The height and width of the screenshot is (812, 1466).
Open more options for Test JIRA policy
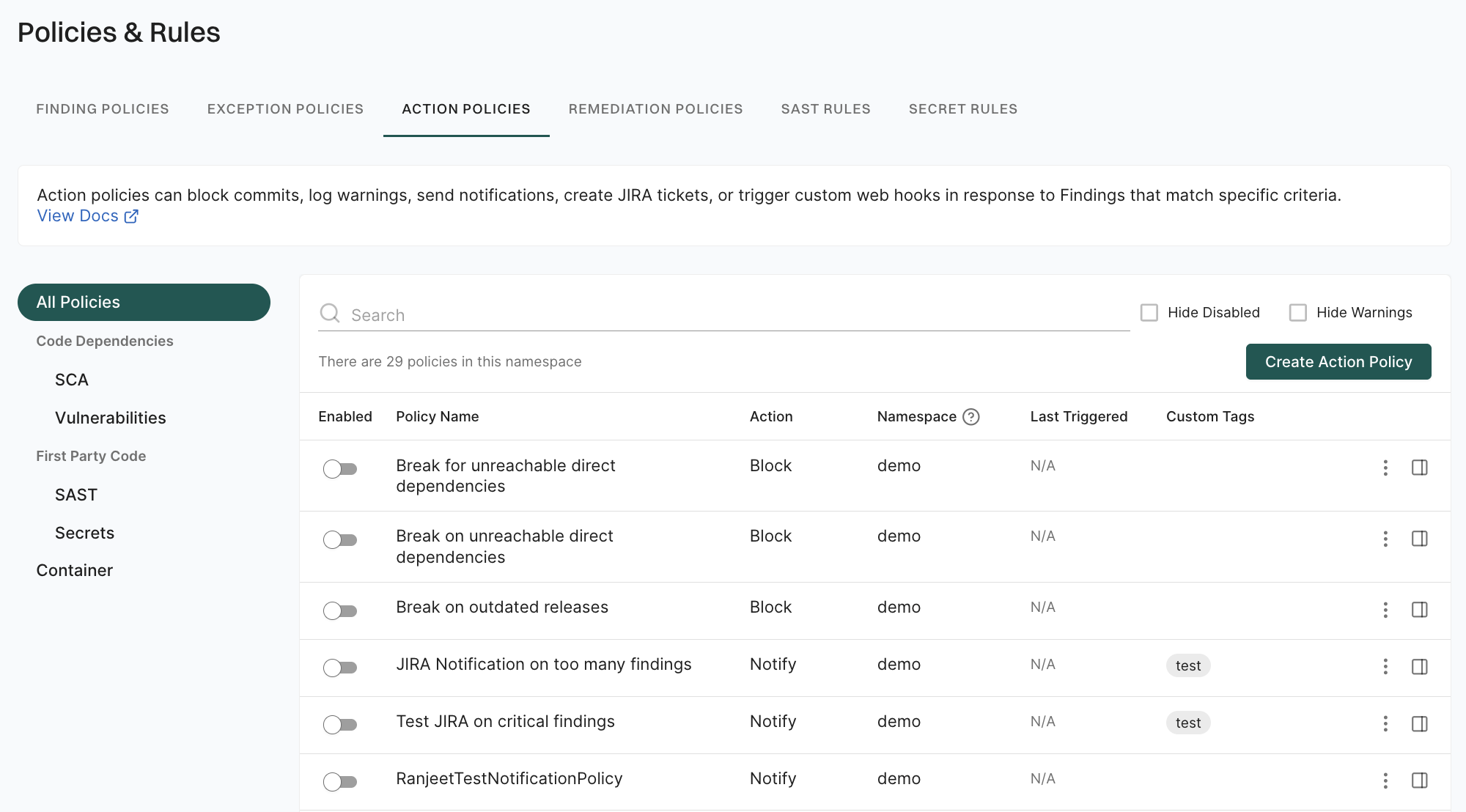pyautogui.click(x=1385, y=724)
